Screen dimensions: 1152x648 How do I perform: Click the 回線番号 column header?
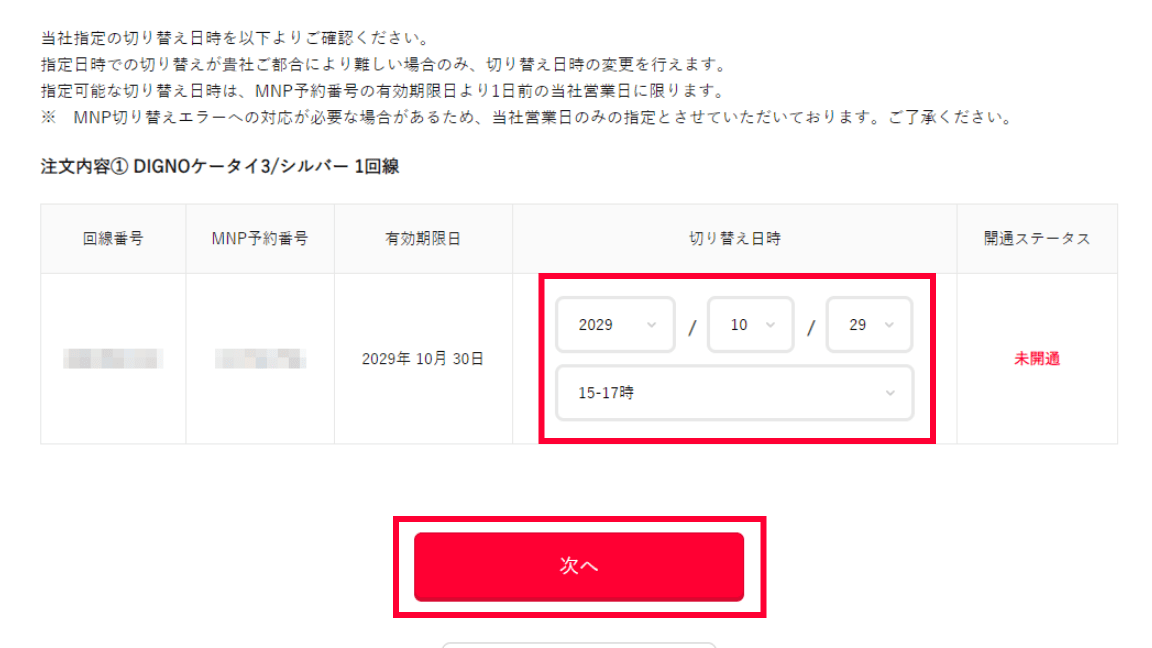tap(113, 239)
